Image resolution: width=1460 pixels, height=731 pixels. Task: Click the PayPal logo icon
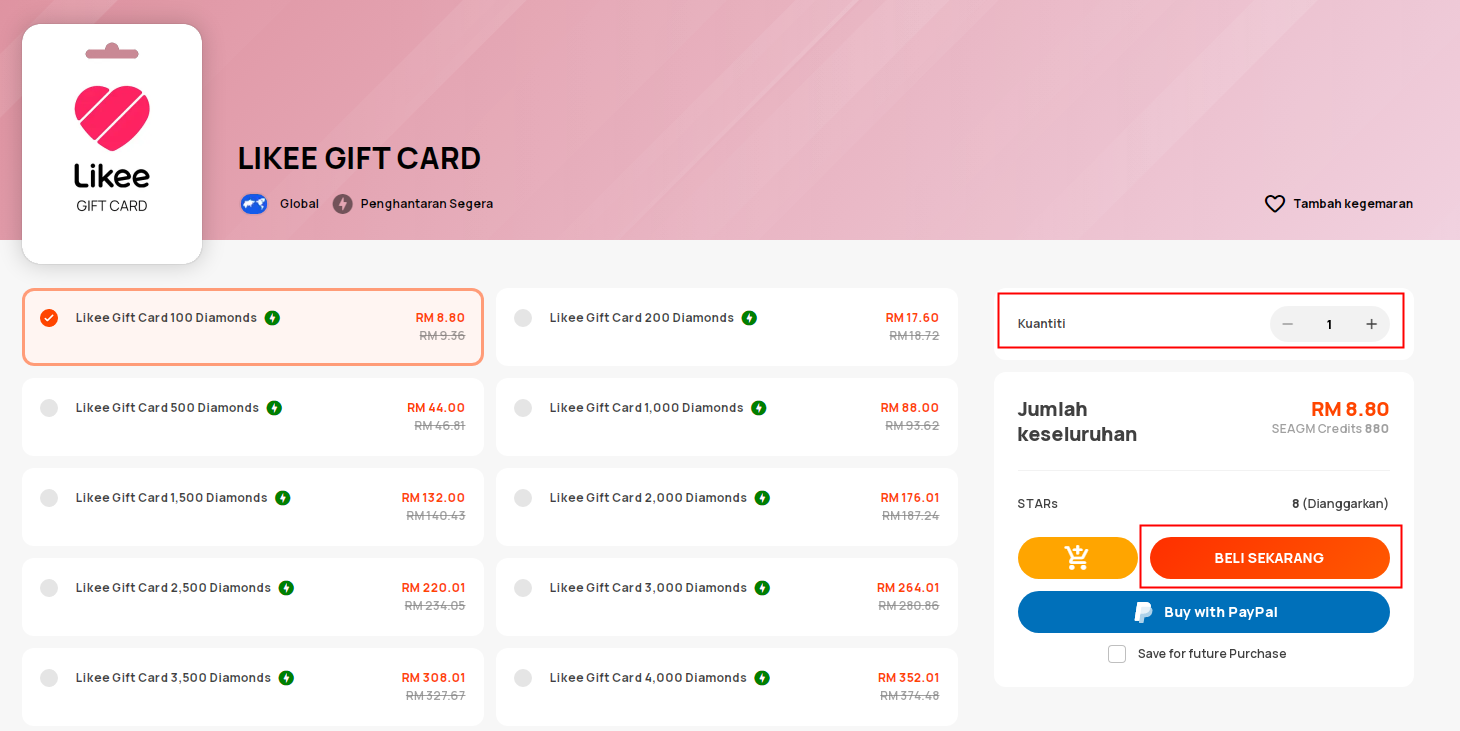1143,612
